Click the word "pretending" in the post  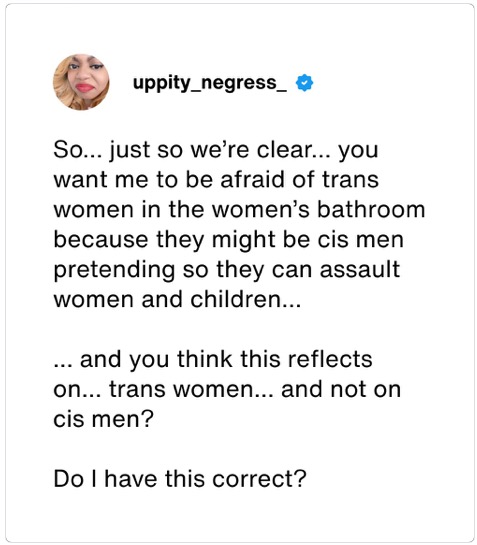(x=114, y=270)
